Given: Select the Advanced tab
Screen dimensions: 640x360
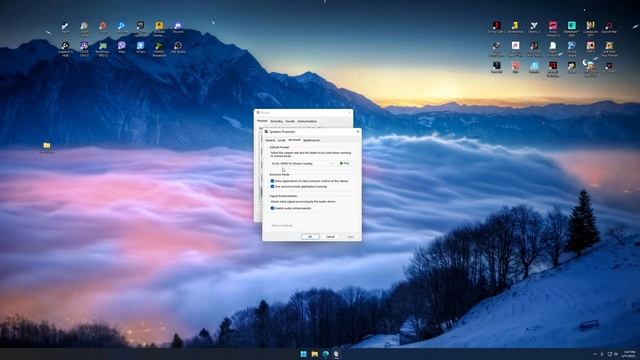Looking at the screenshot, I should [294, 140].
